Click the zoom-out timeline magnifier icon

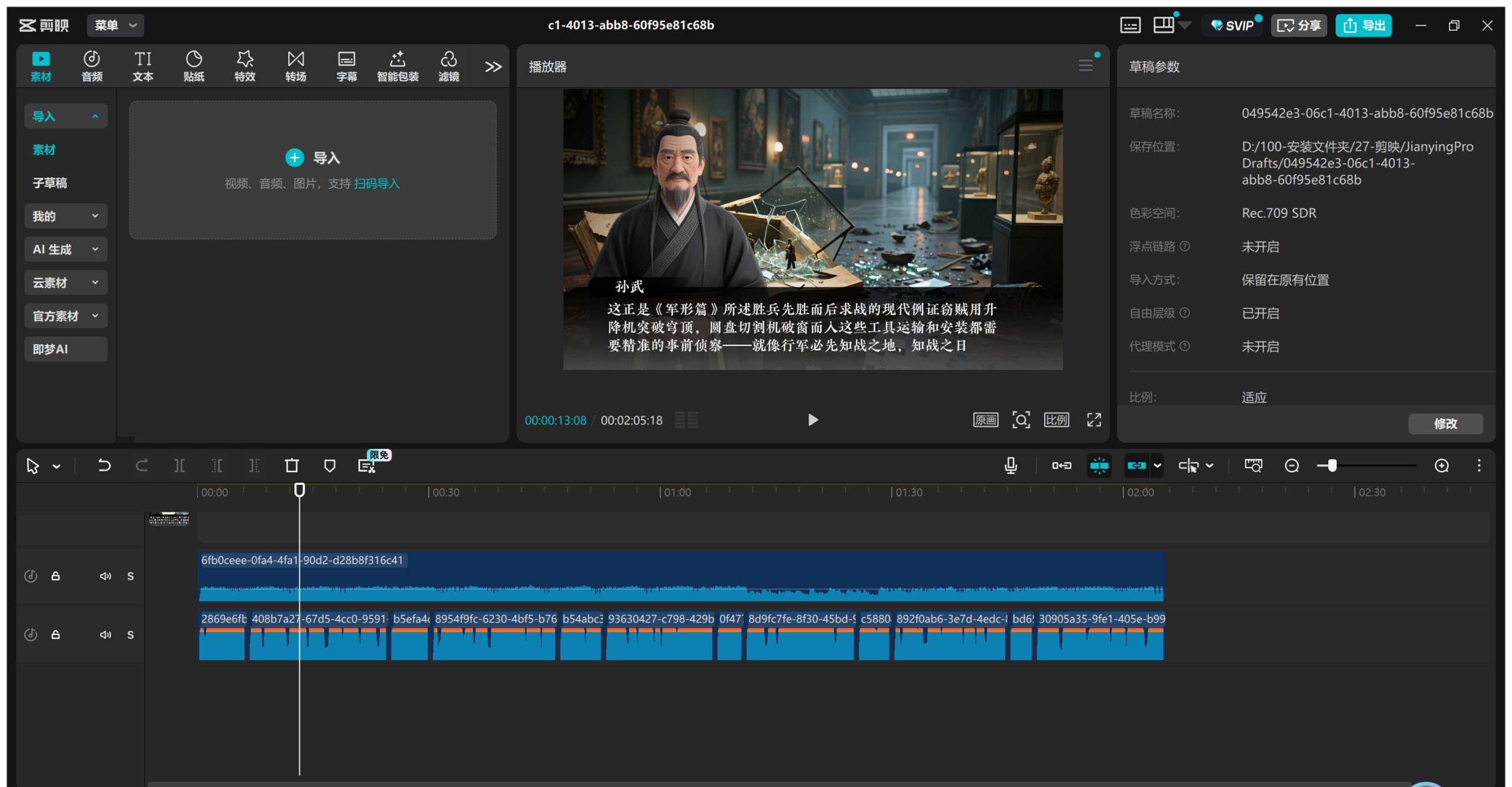(1292, 466)
